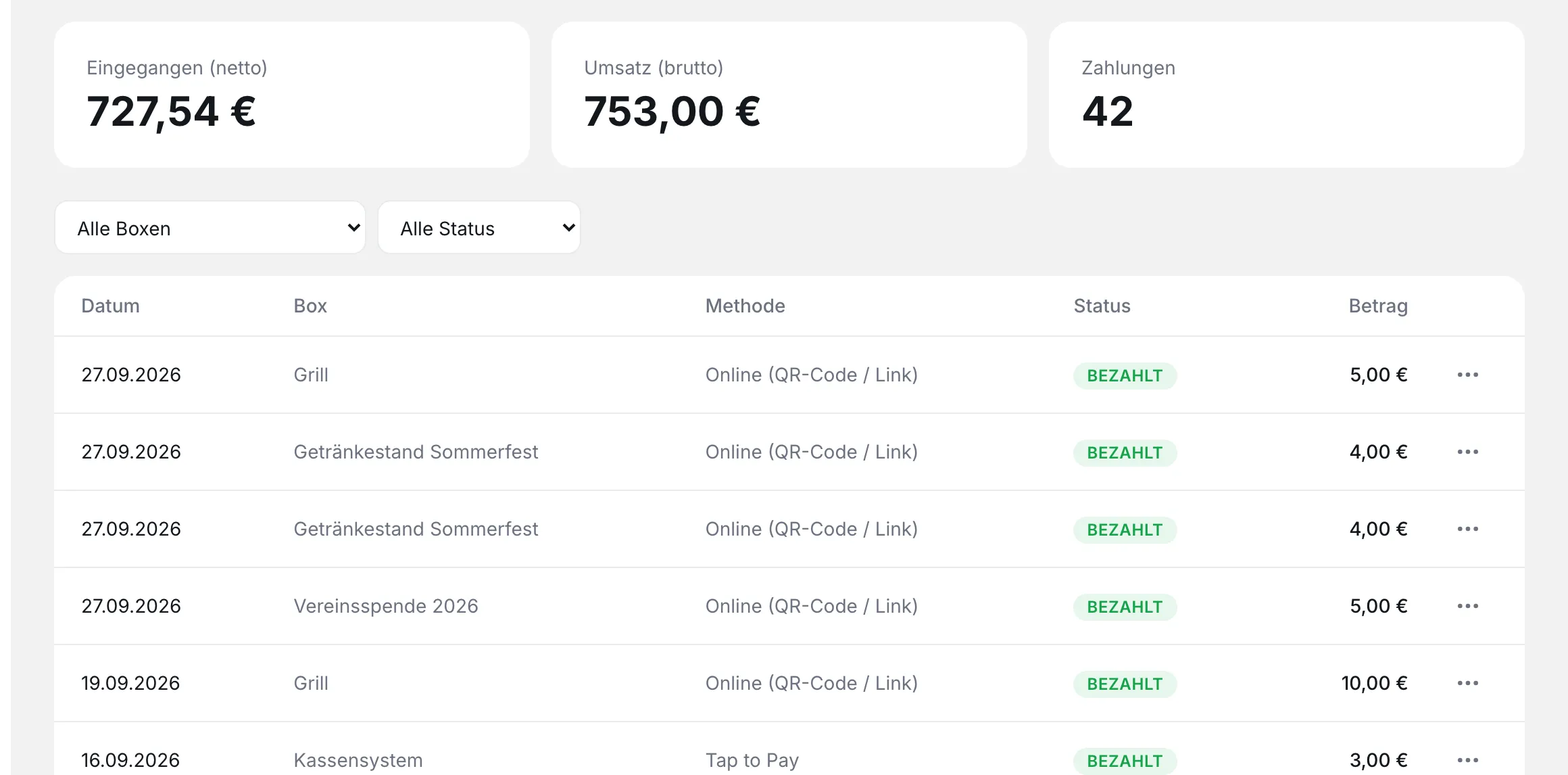The height and width of the screenshot is (775, 1568).
Task: Expand the Alle Boxen dropdown
Action: [x=210, y=228]
